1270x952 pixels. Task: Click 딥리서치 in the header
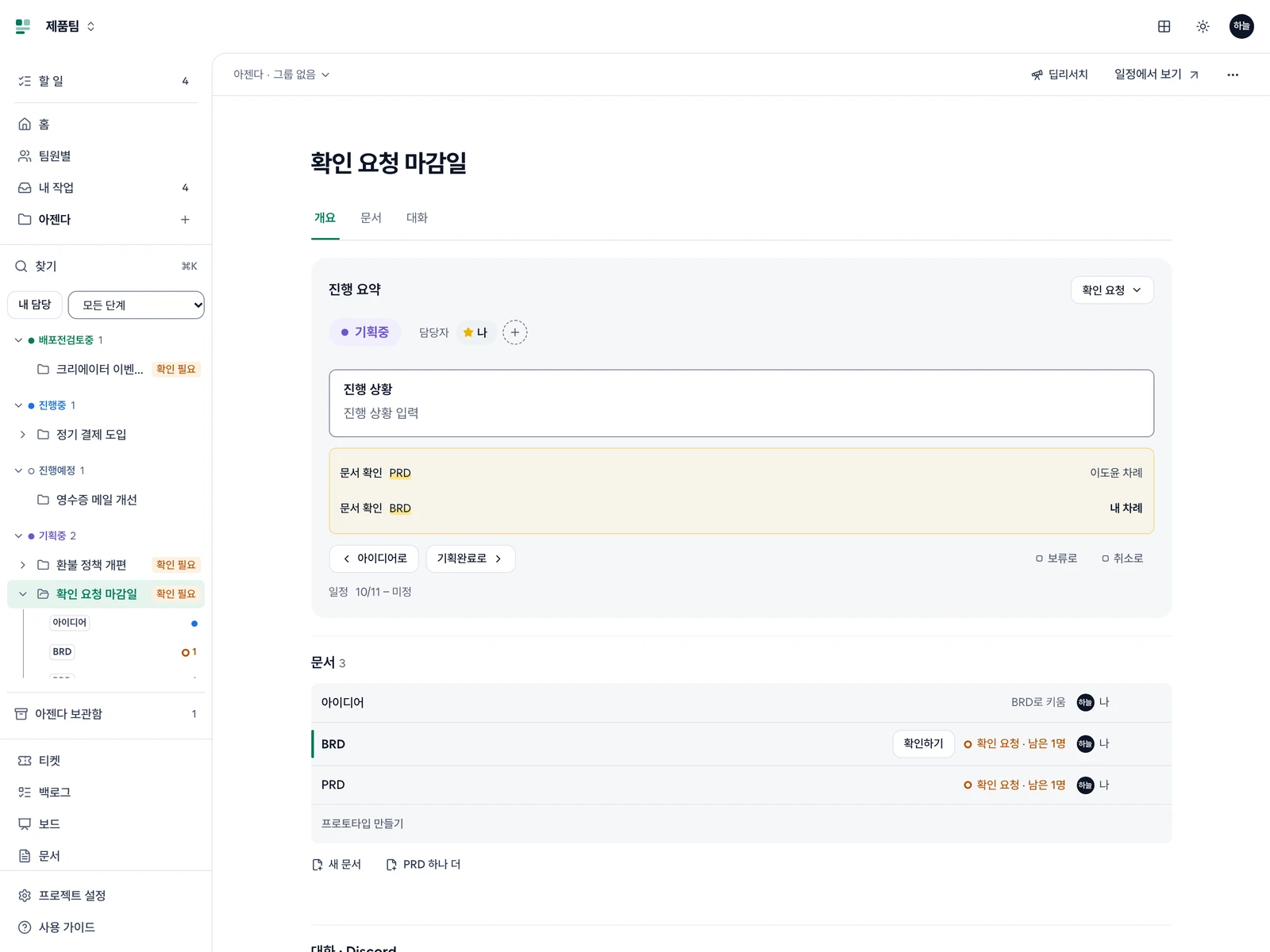point(1060,75)
